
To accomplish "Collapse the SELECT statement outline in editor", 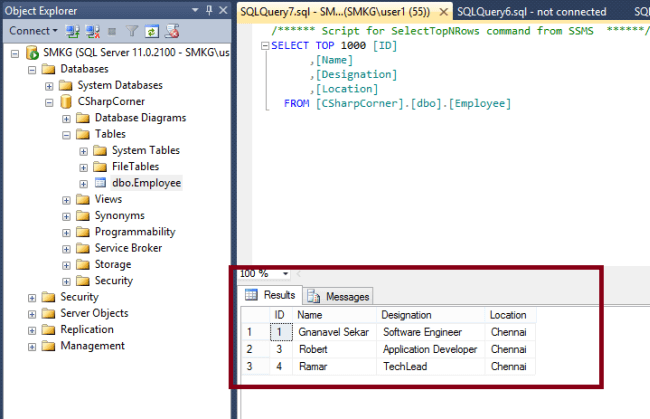I will pos(265,46).
